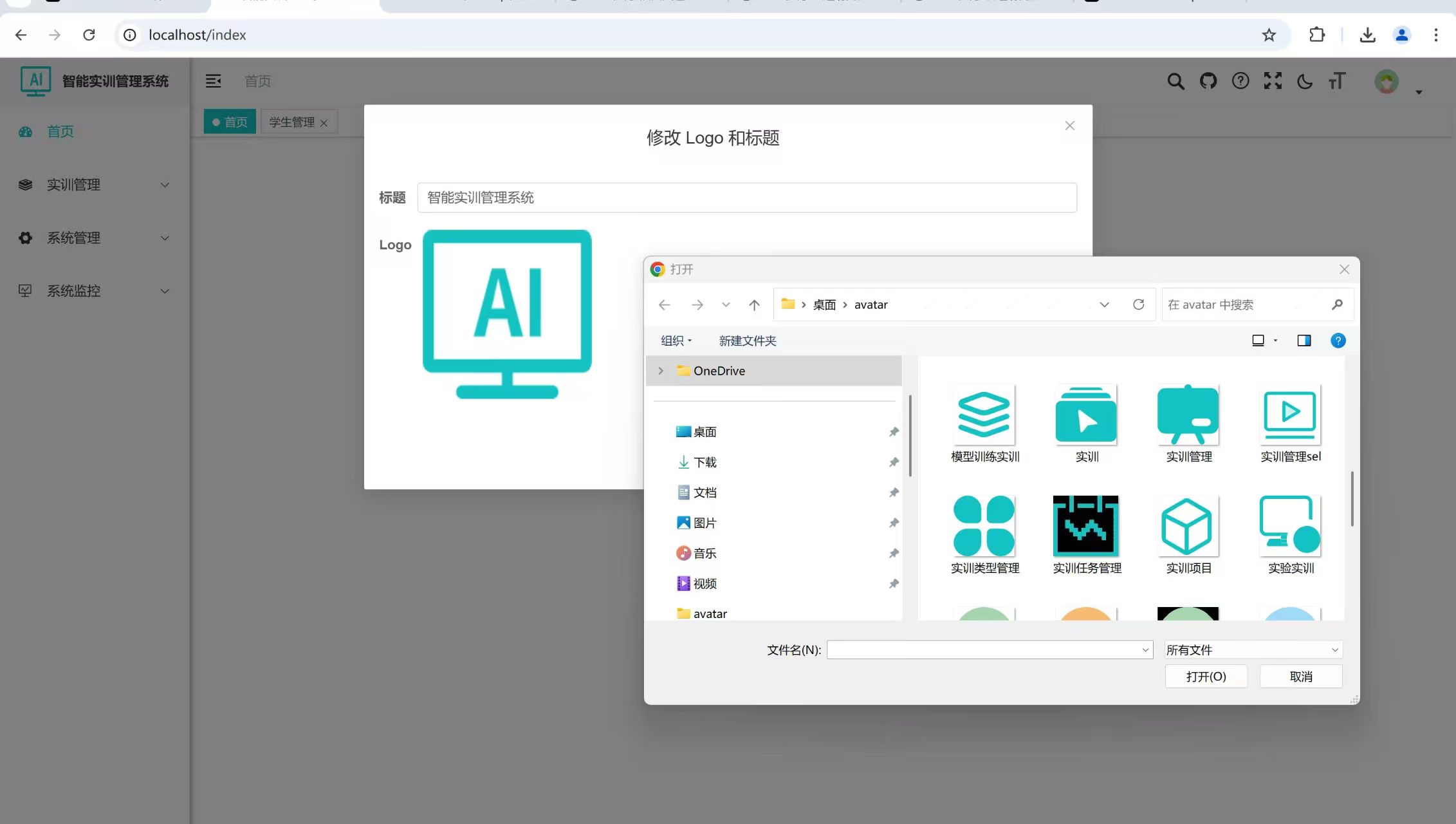The image size is (1456, 824).
Task: Select the 模型训练实训 icon file
Action: point(984,415)
